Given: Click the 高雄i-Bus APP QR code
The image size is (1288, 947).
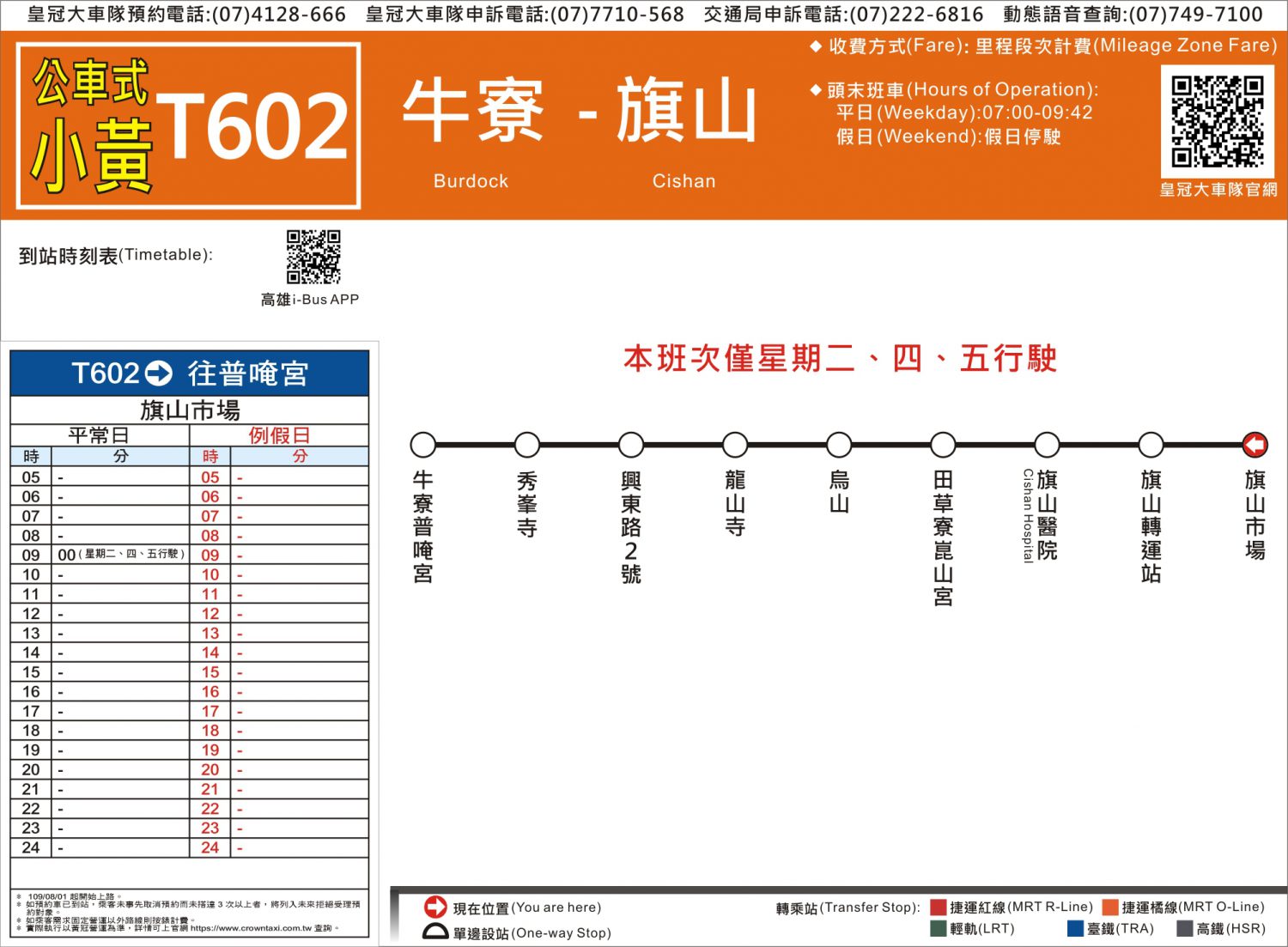Looking at the screenshot, I should pyautogui.click(x=313, y=256).
